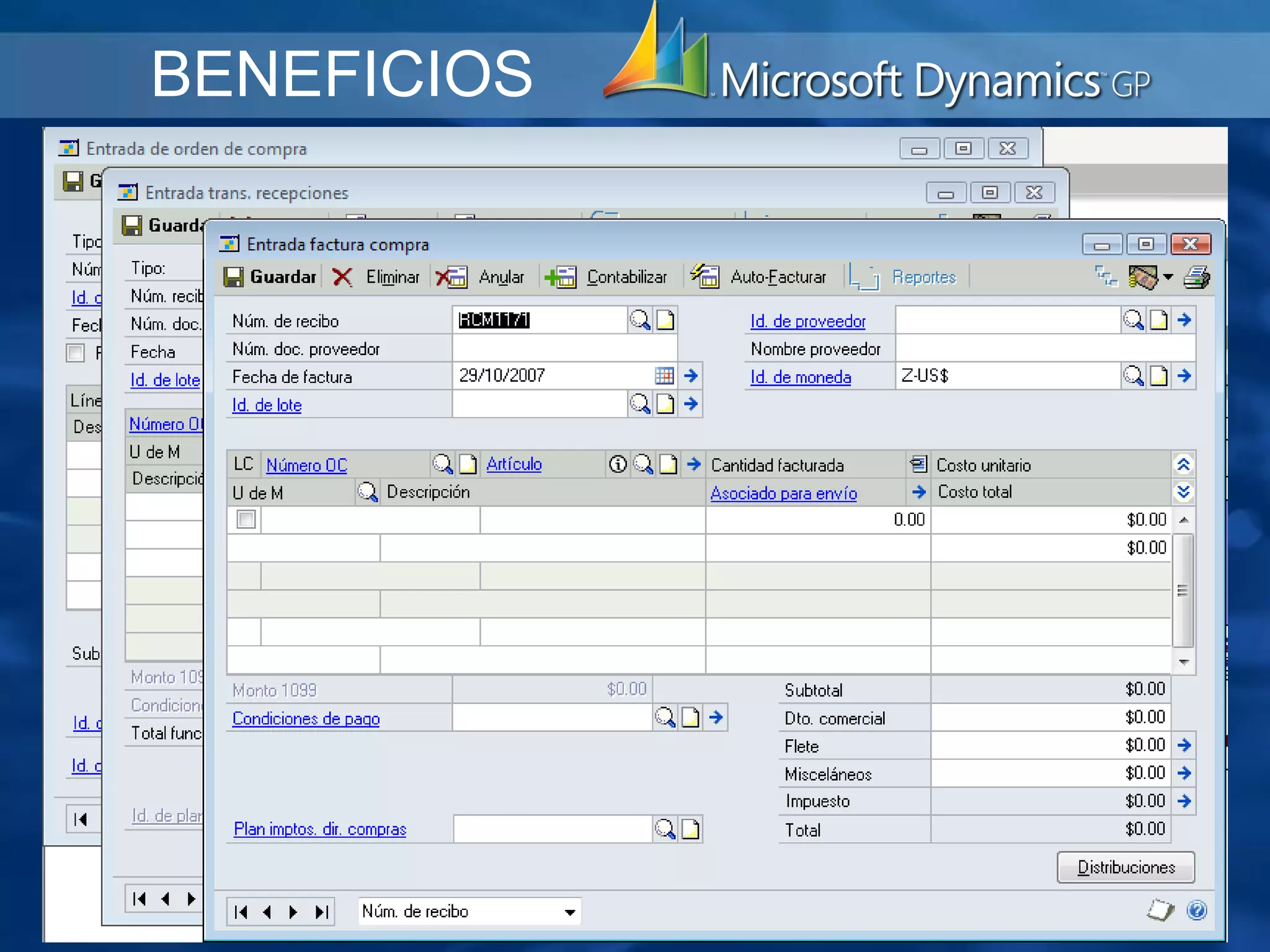Go to previous record browse button
The image size is (1270, 952).
(x=268, y=912)
